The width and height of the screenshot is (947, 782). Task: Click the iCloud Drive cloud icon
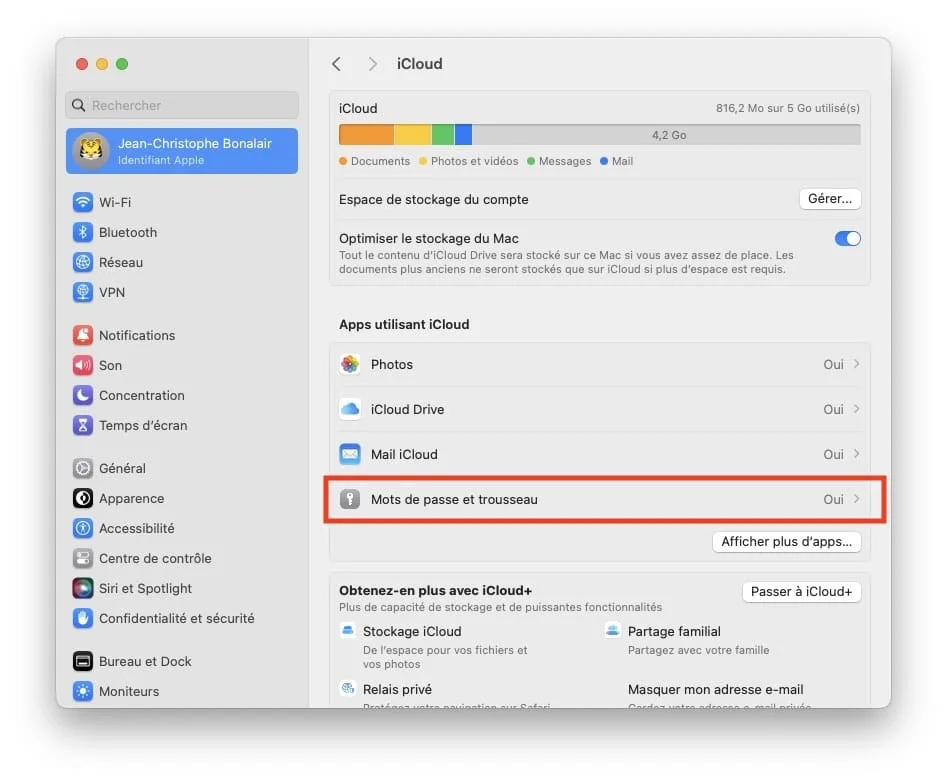350,409
